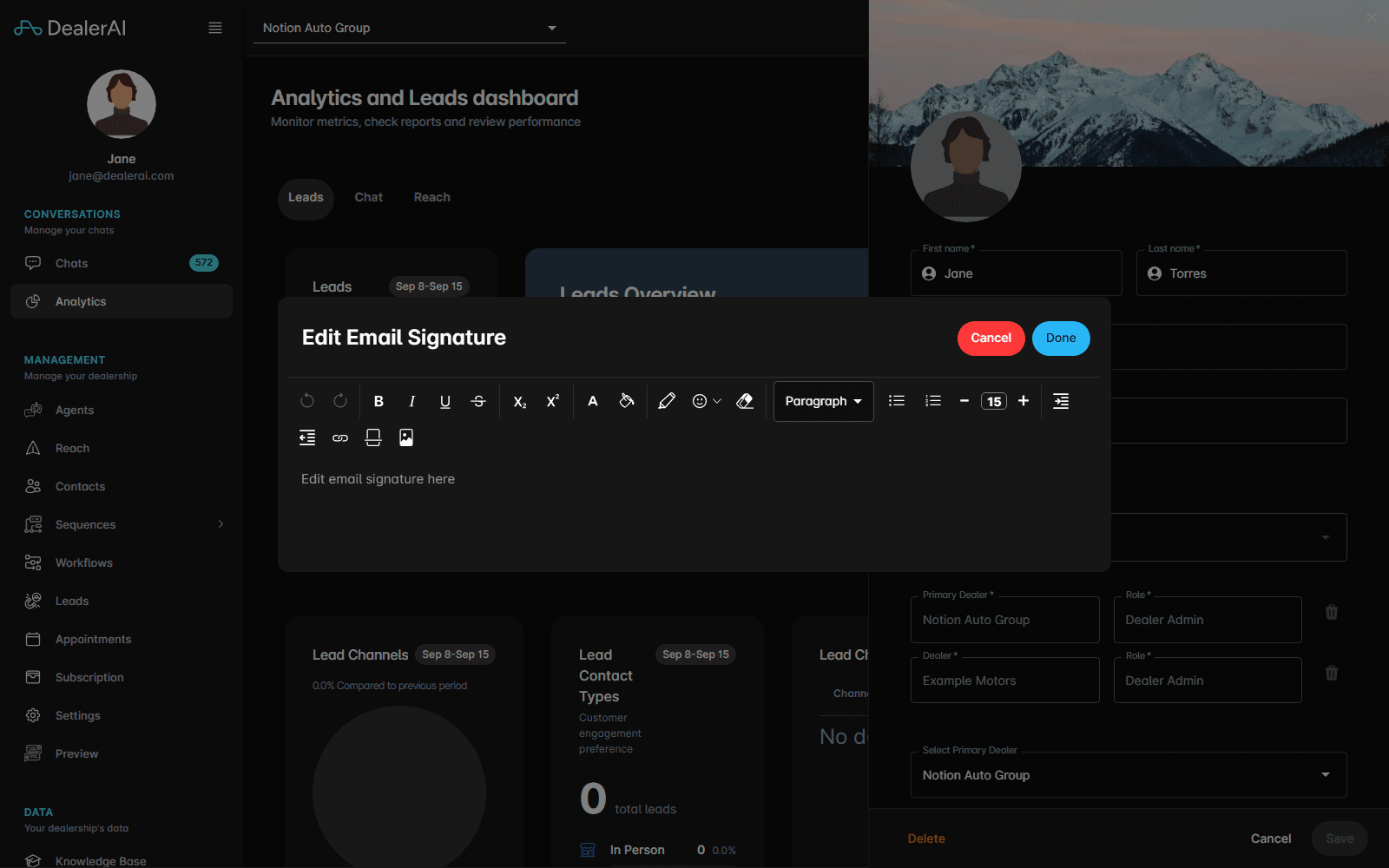Expand the Sequences submenu

(x=221, y=524)
